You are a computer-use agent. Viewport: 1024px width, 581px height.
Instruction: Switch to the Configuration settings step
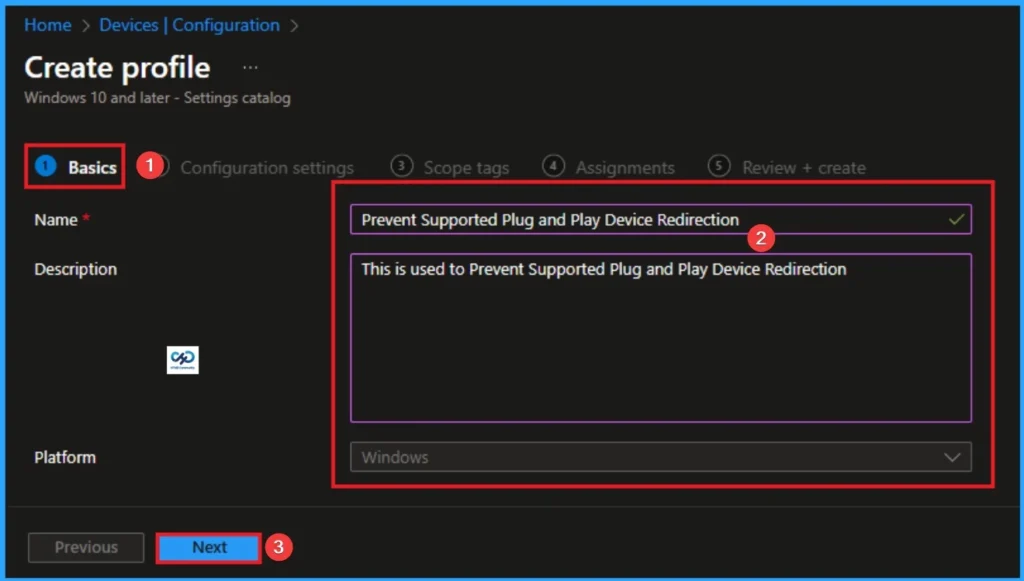pos(267,167)
